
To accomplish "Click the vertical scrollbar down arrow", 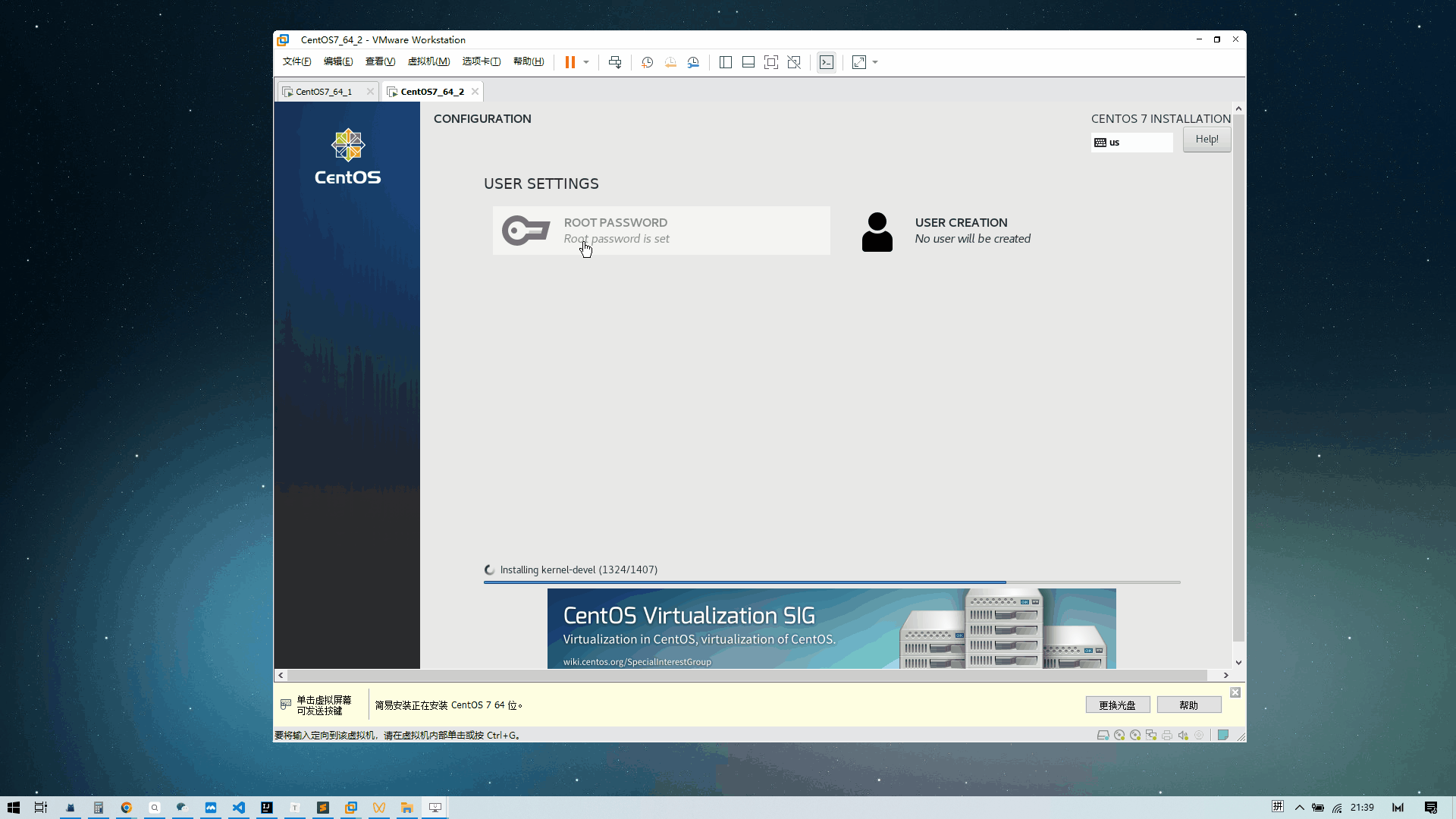I will click(x=1238, y=663).
